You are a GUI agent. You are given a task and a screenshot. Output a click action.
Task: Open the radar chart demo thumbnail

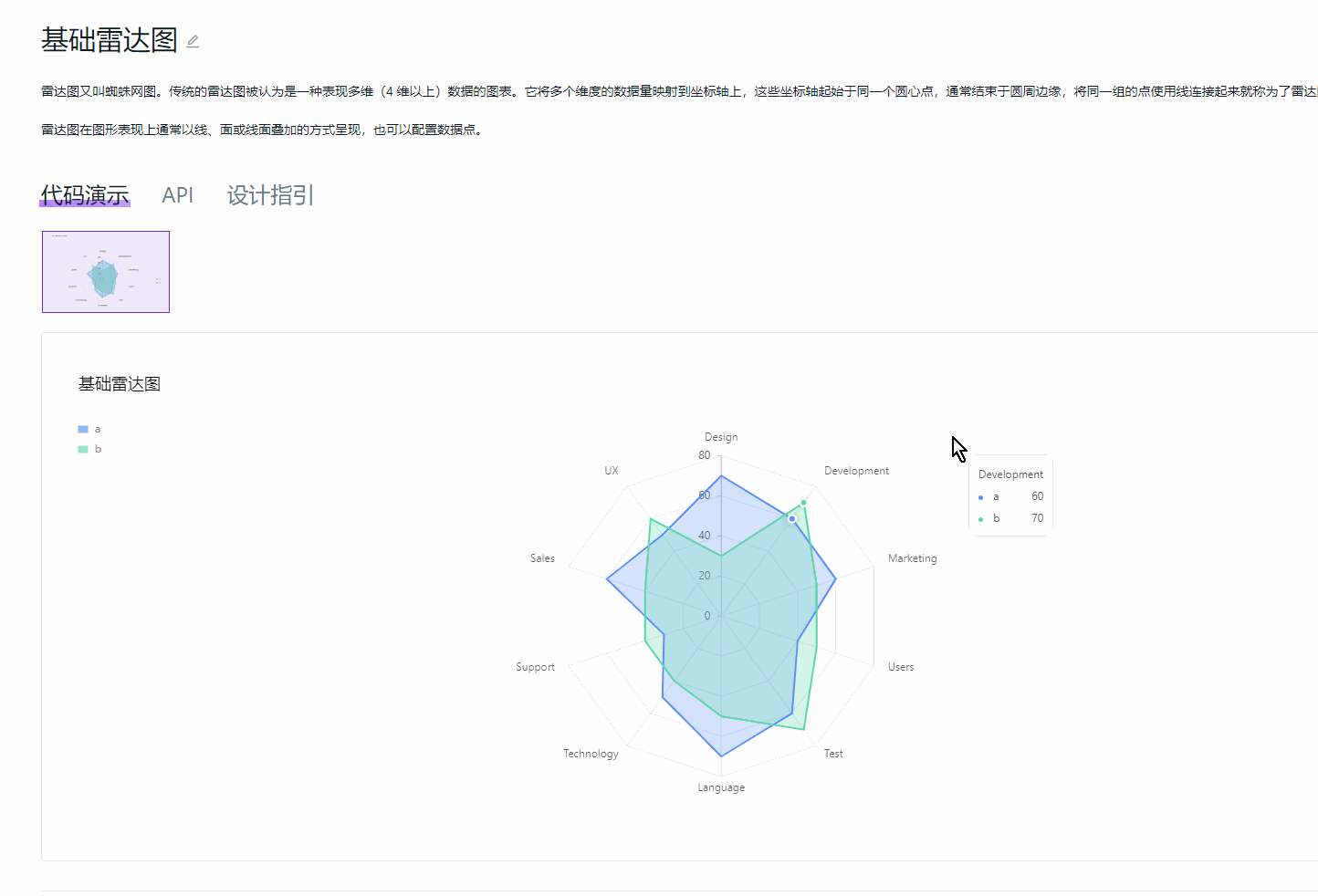click(x=105, y=271)
